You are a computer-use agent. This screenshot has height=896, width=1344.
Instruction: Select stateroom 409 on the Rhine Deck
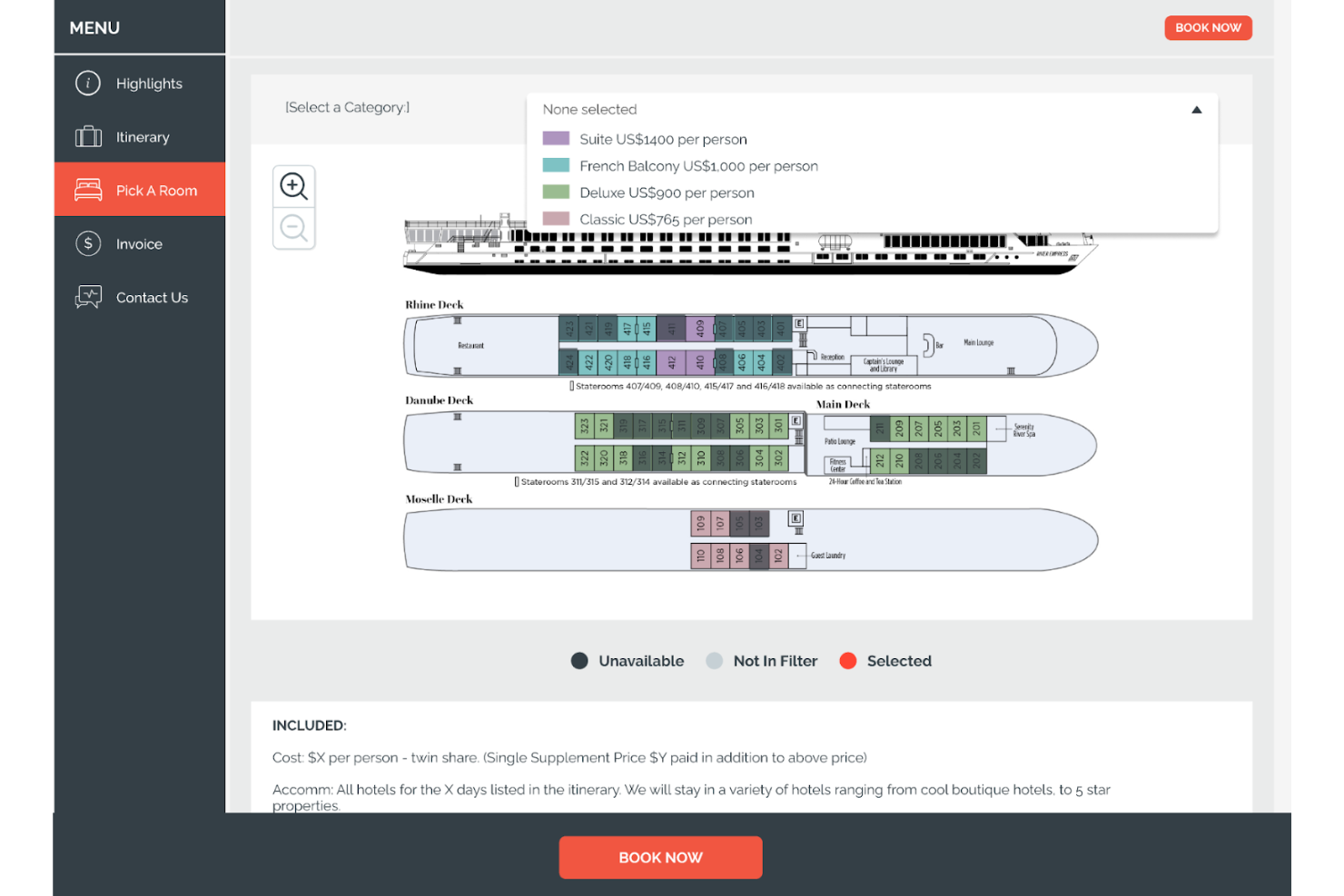[x=698, y=328]
